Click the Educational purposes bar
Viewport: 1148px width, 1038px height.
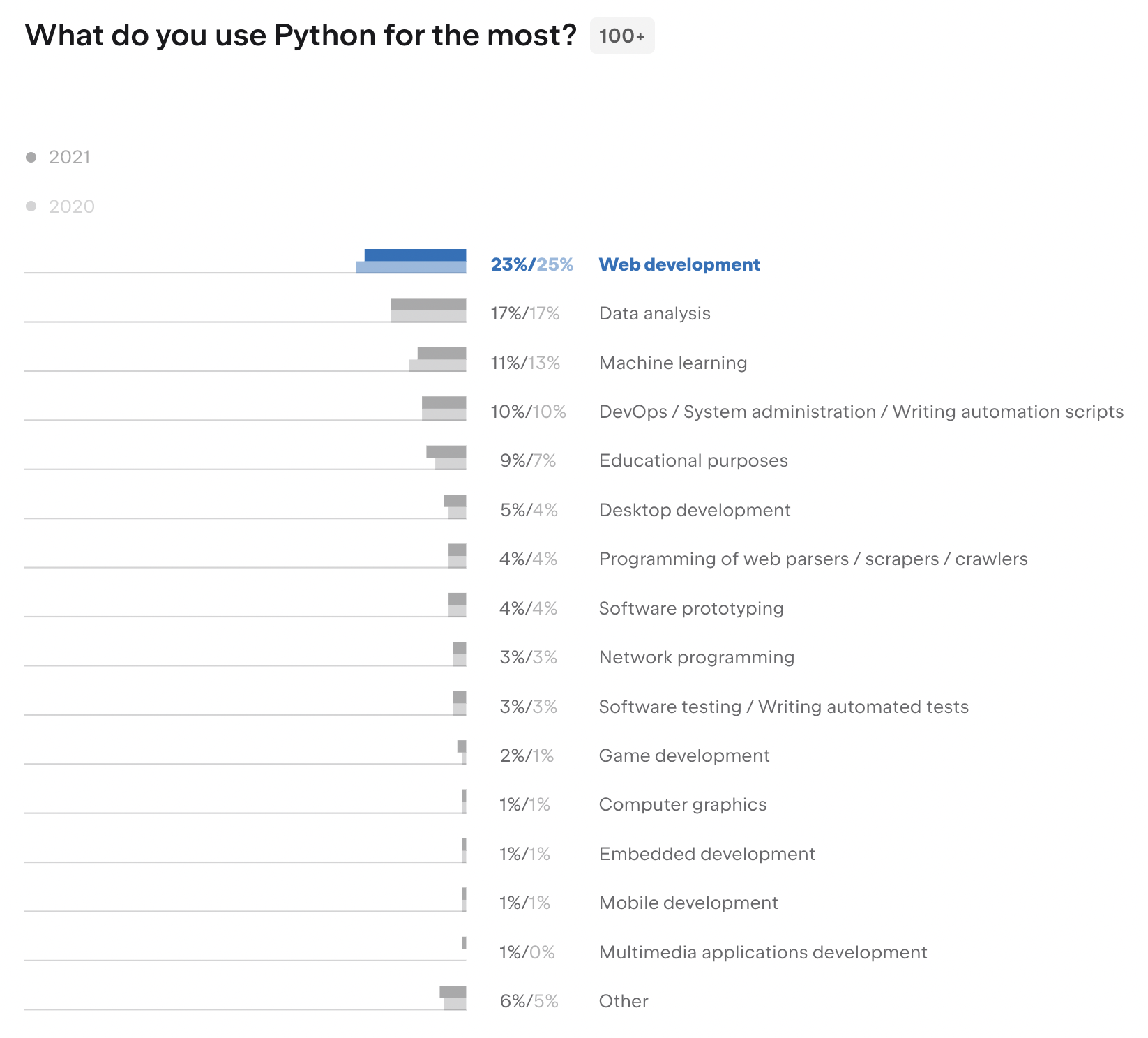tap(446, 458)
